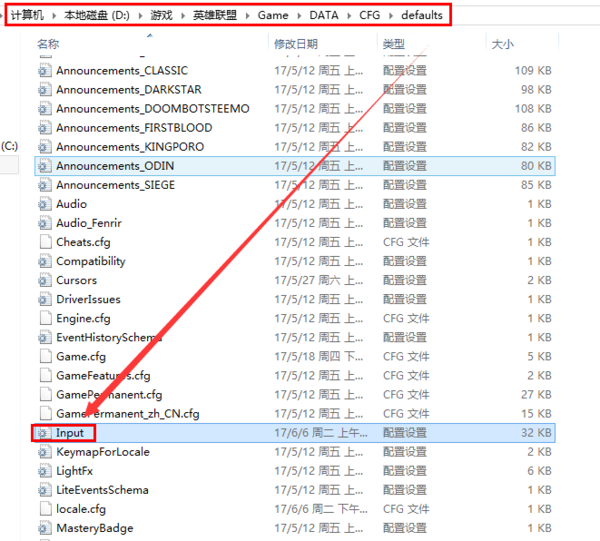Sort by 名称 column header
The width and height of the screenshot is (600, 541).
click(48, 44)
